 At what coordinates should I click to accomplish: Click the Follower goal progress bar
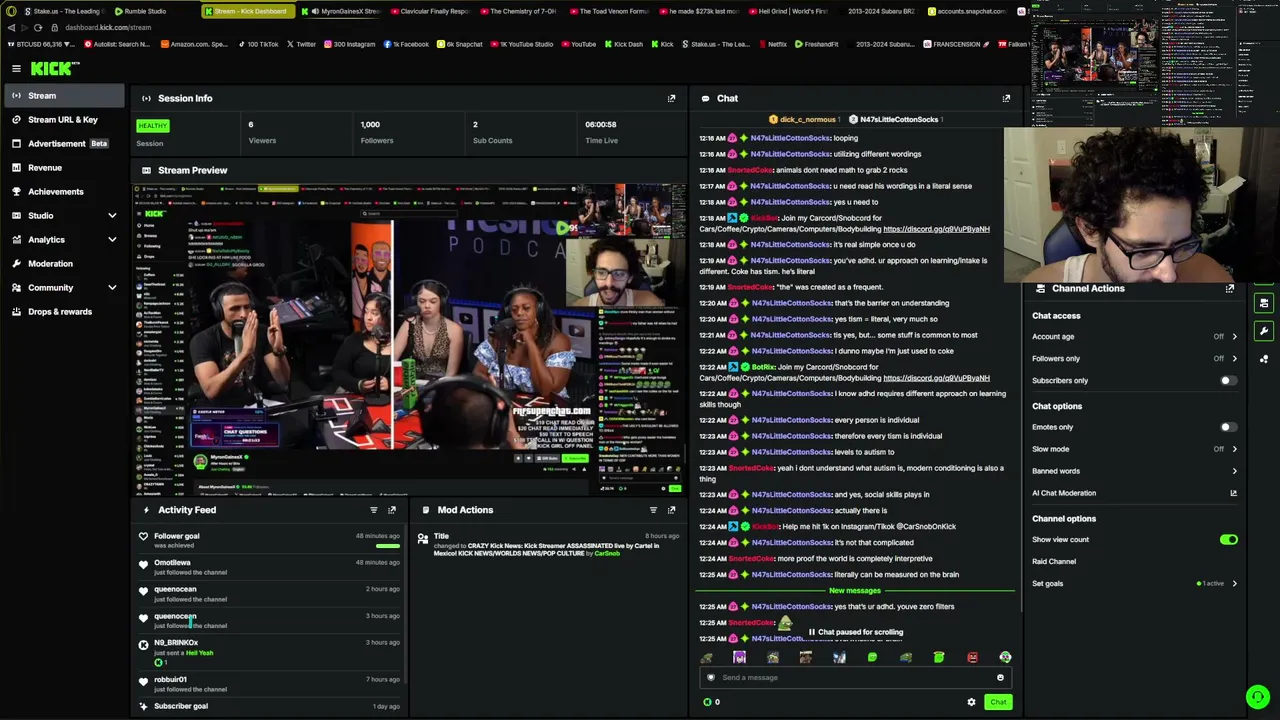click(x=388, y=546)
